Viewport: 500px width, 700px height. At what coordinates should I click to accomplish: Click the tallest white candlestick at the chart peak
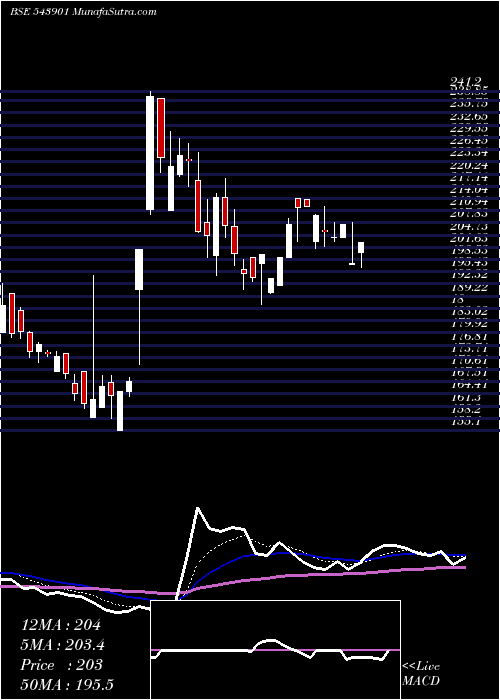(x=150, y=153)
